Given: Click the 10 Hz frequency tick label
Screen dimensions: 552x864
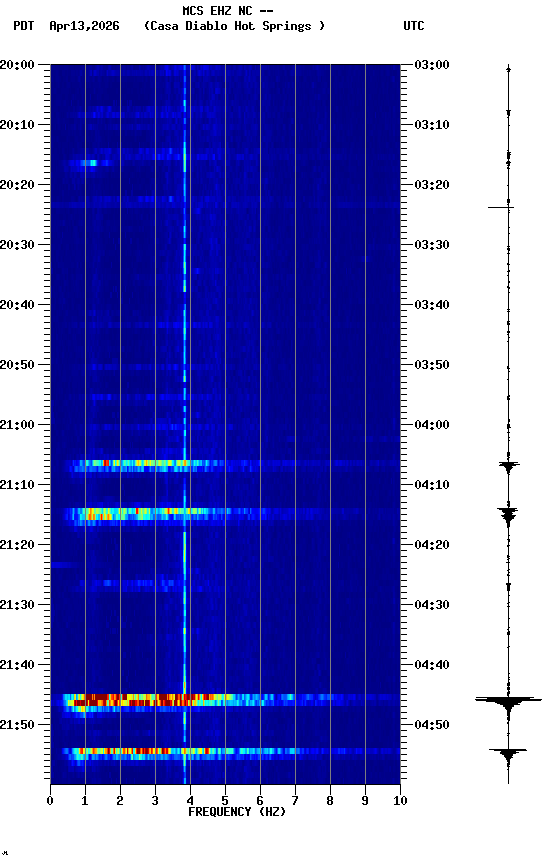Looking at the screenshot, I should click(401, 801).
